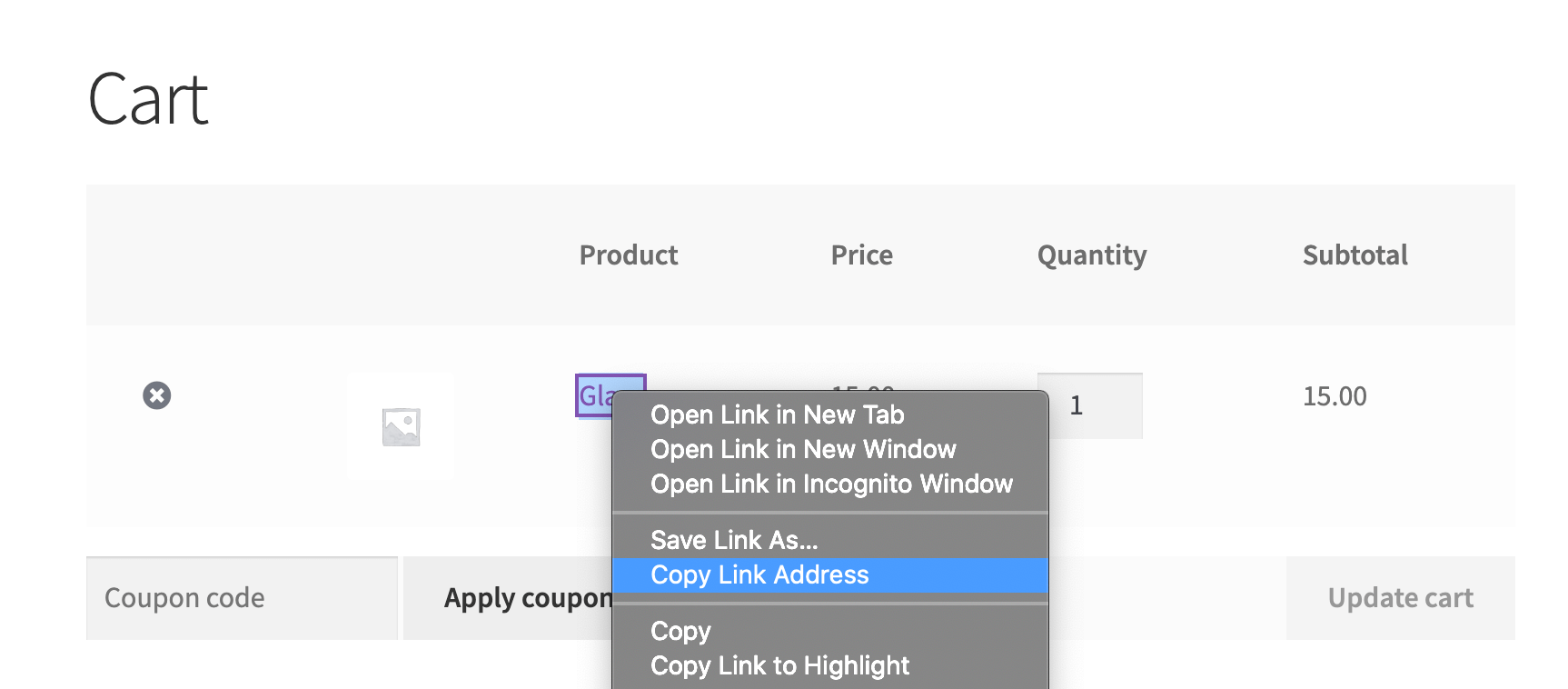The height and width of the screenshot is (689, 1568).
Task: Open the product placeholder thumbnail image
Action: [401, 426]
